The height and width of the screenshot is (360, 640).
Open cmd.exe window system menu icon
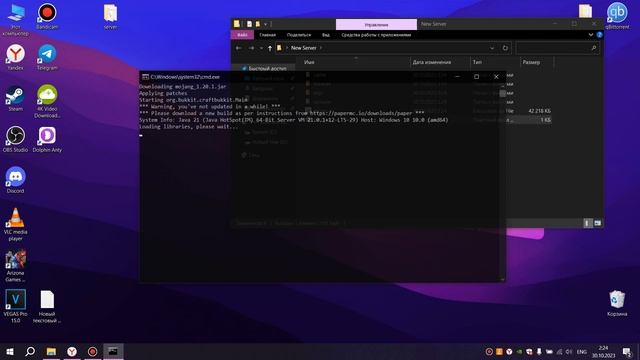coord(145,77)
